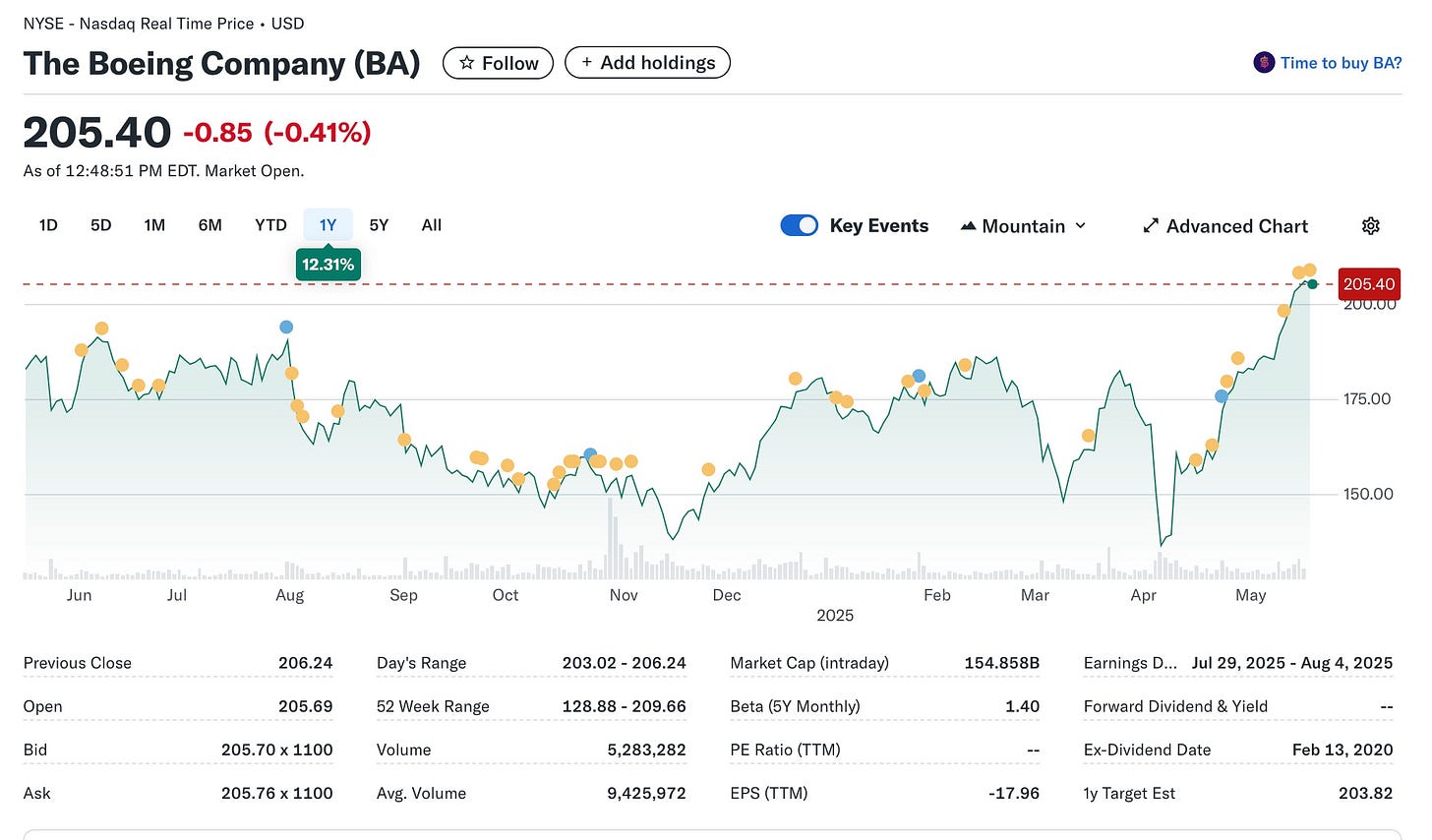This screenshot has height=840, width=1432.
Task: Follow The Boeing Company stock
Action: pos(498,63)
